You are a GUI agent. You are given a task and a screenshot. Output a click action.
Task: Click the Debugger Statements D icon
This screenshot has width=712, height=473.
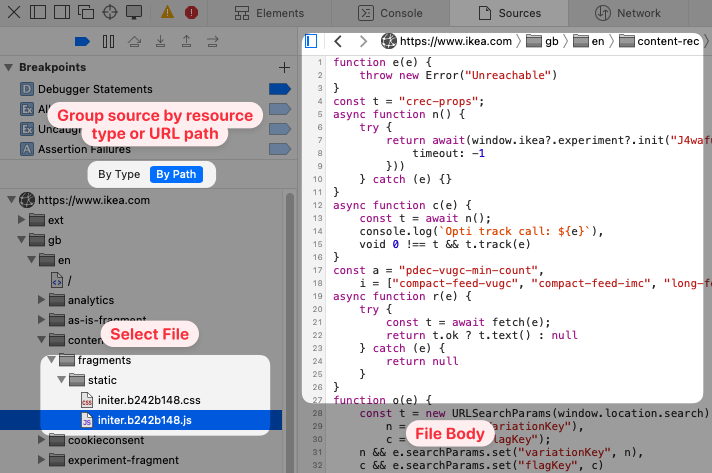[27, 89]
